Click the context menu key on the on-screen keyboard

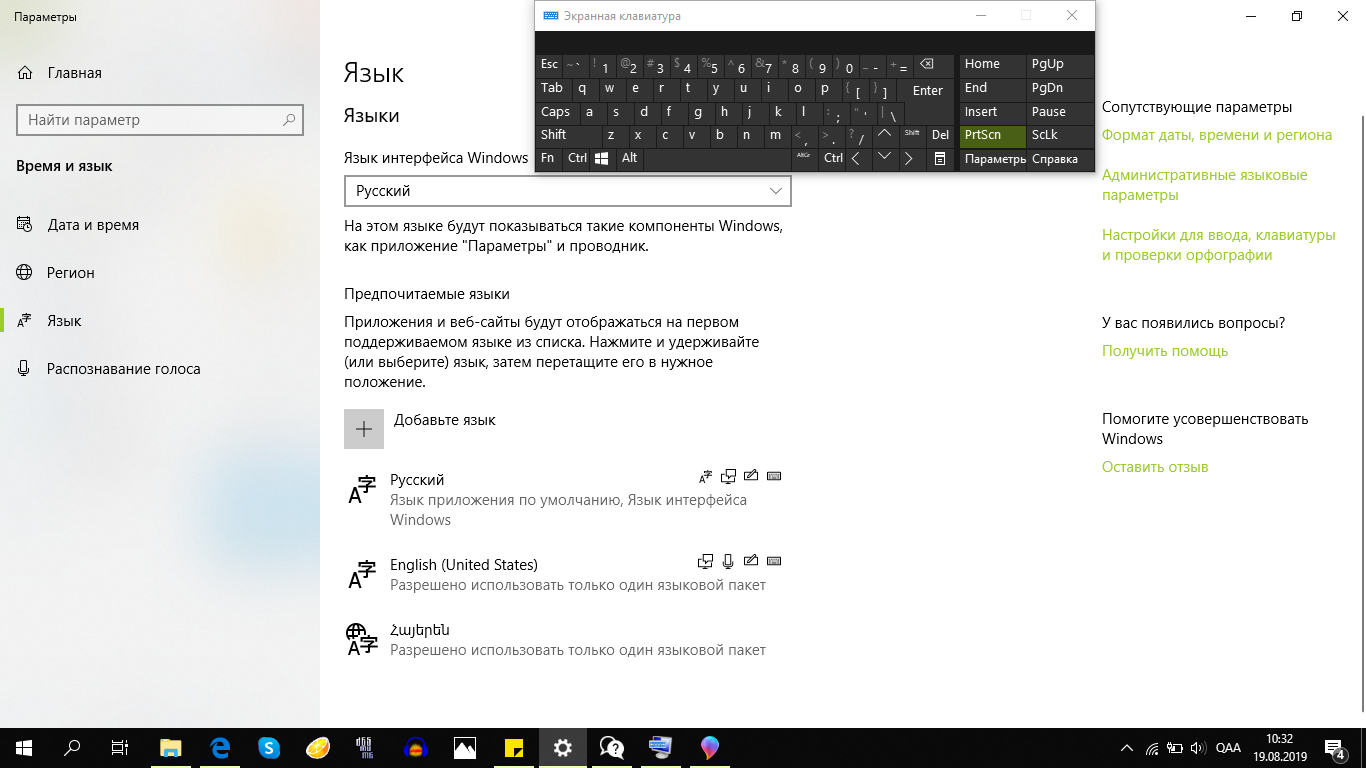[939, 158]
